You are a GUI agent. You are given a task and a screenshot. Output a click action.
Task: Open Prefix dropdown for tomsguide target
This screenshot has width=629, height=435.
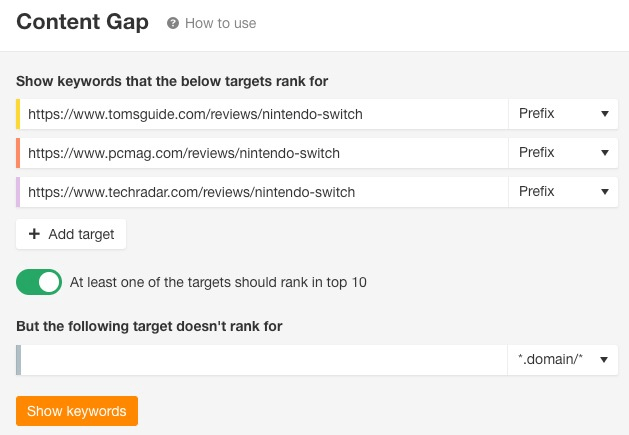click(x=563, y=114)
